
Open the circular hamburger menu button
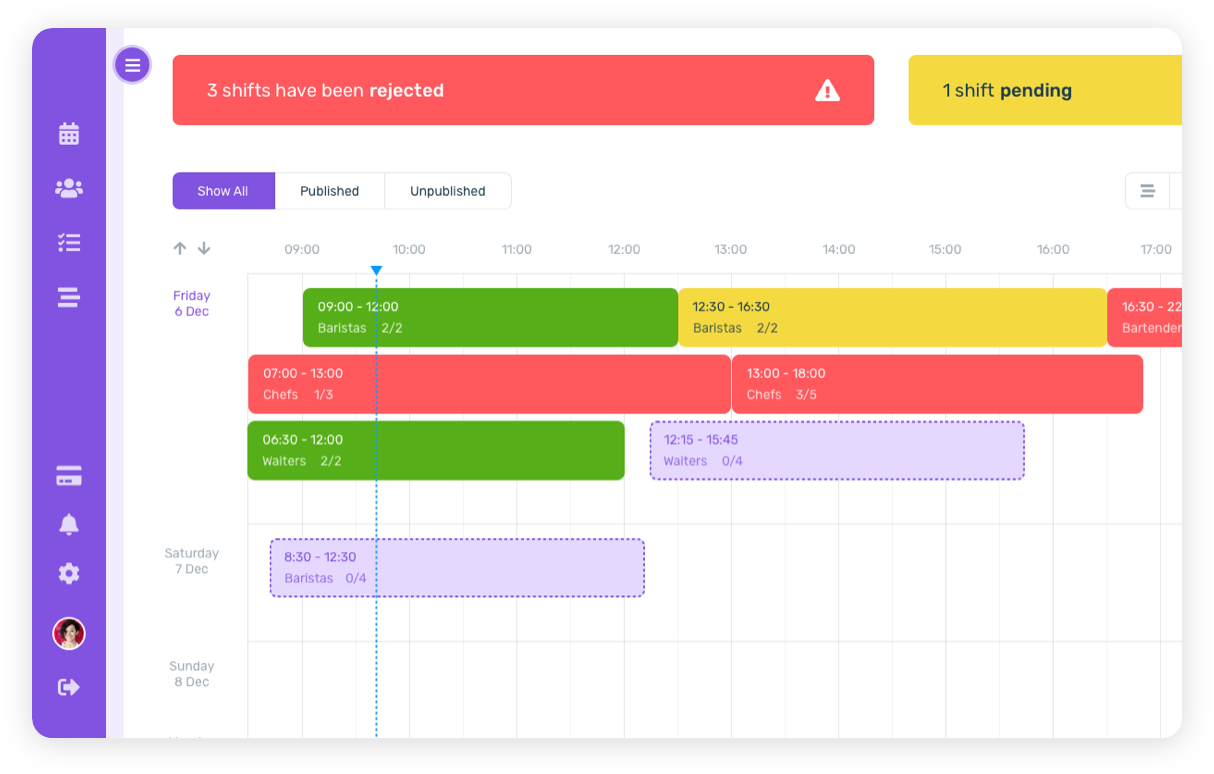coord(132,64)
